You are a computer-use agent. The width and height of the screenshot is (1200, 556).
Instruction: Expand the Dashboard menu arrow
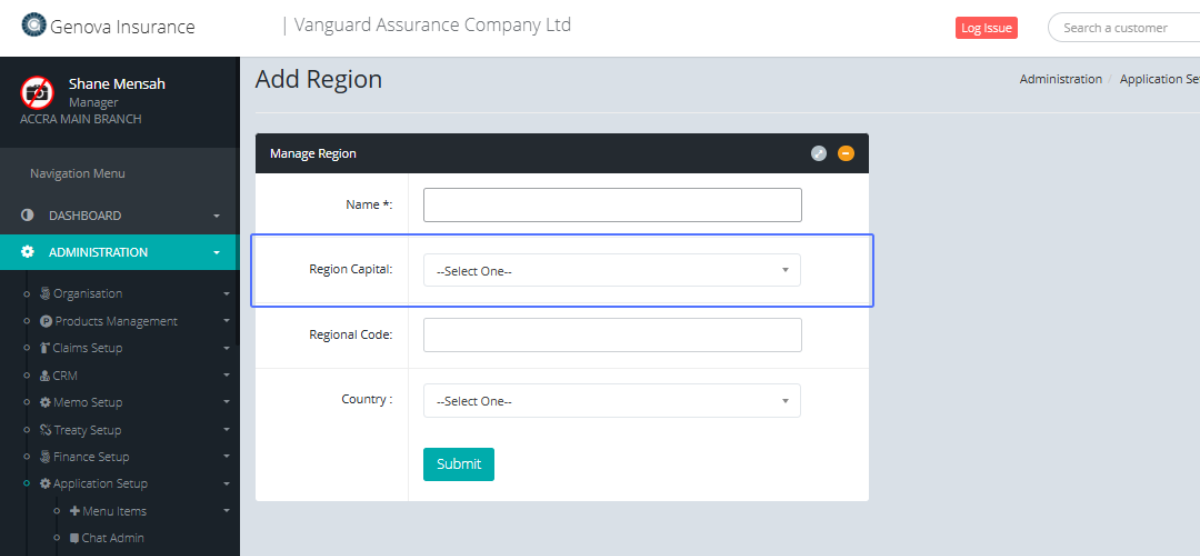pos(216,216)
